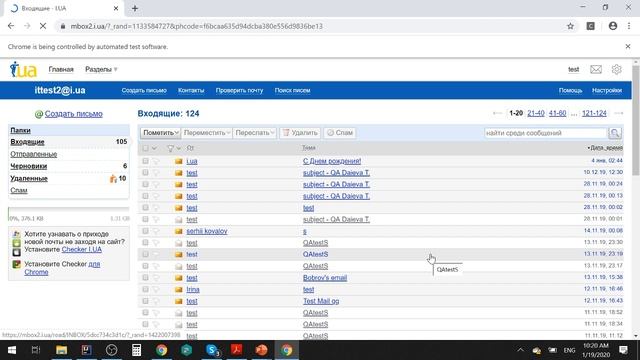The image size is (640, 360).
Task: Open File Explorer from the taskbar
Action: pos(61,350)
